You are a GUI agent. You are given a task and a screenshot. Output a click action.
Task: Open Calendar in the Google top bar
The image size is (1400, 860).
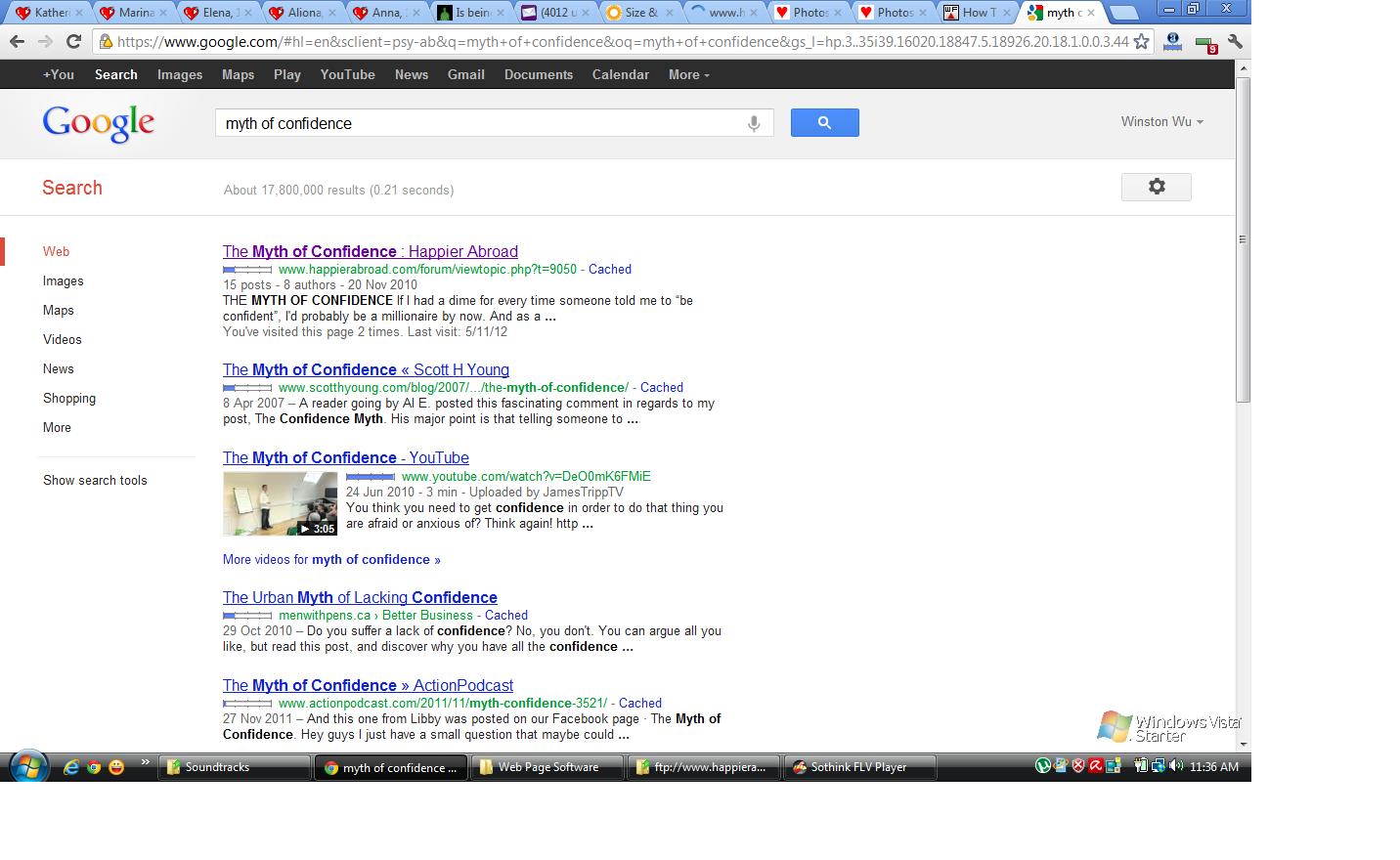tap(620, 74)
